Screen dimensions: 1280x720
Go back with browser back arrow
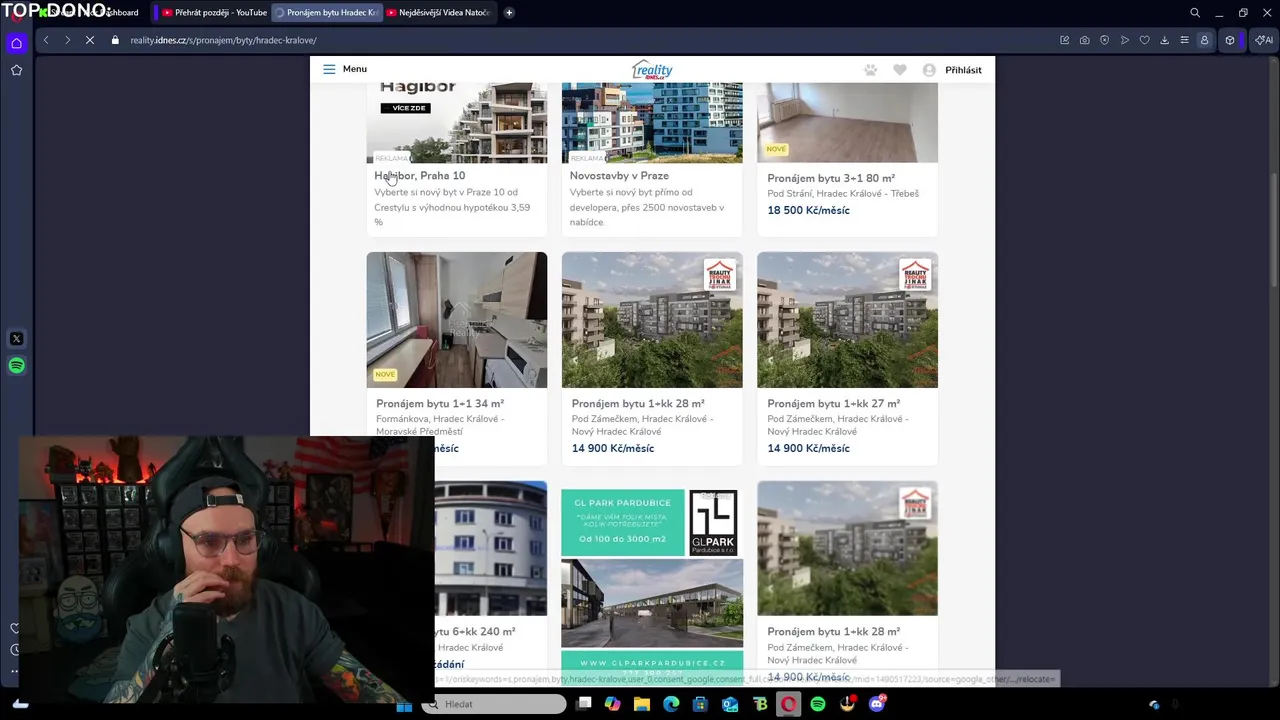click(x=46, y=40)
